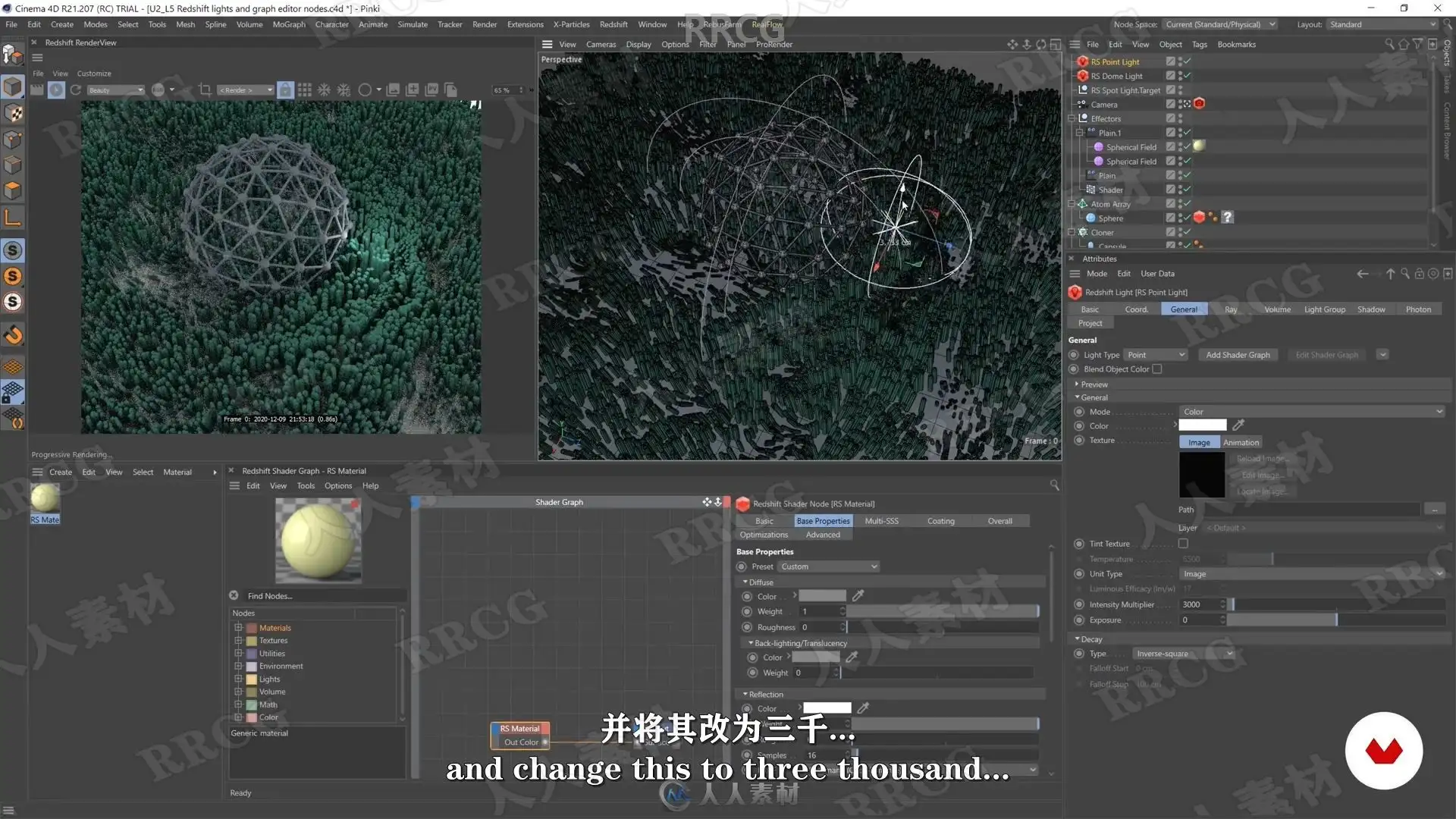
Task: Open the Redshift menu in main menu bar
Action: click(613, 24)
